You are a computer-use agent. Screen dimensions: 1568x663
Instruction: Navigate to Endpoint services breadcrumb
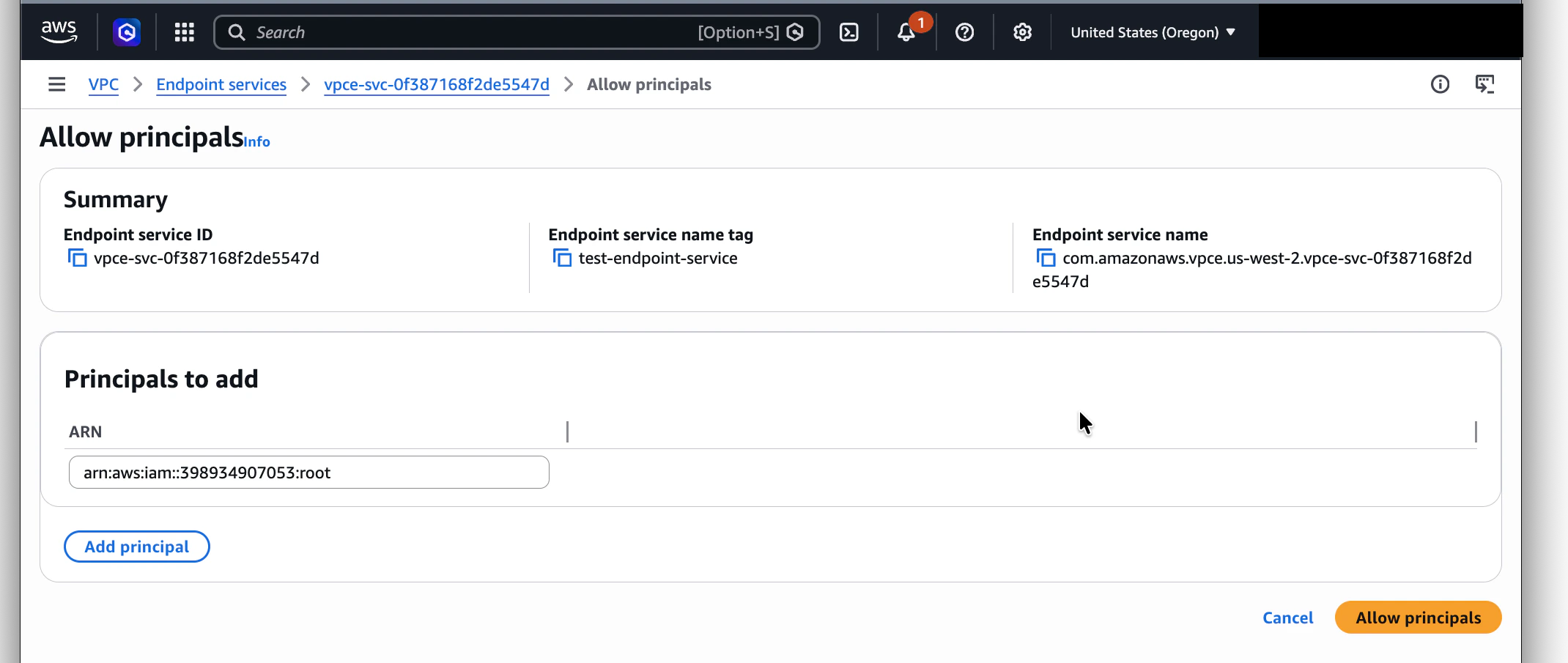coord(221,84)
